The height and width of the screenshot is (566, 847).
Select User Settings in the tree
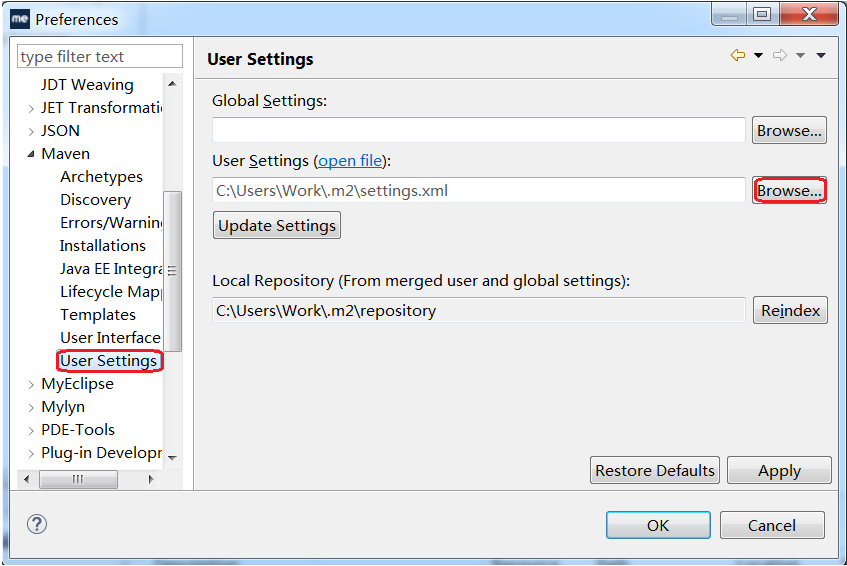(109, 361)
